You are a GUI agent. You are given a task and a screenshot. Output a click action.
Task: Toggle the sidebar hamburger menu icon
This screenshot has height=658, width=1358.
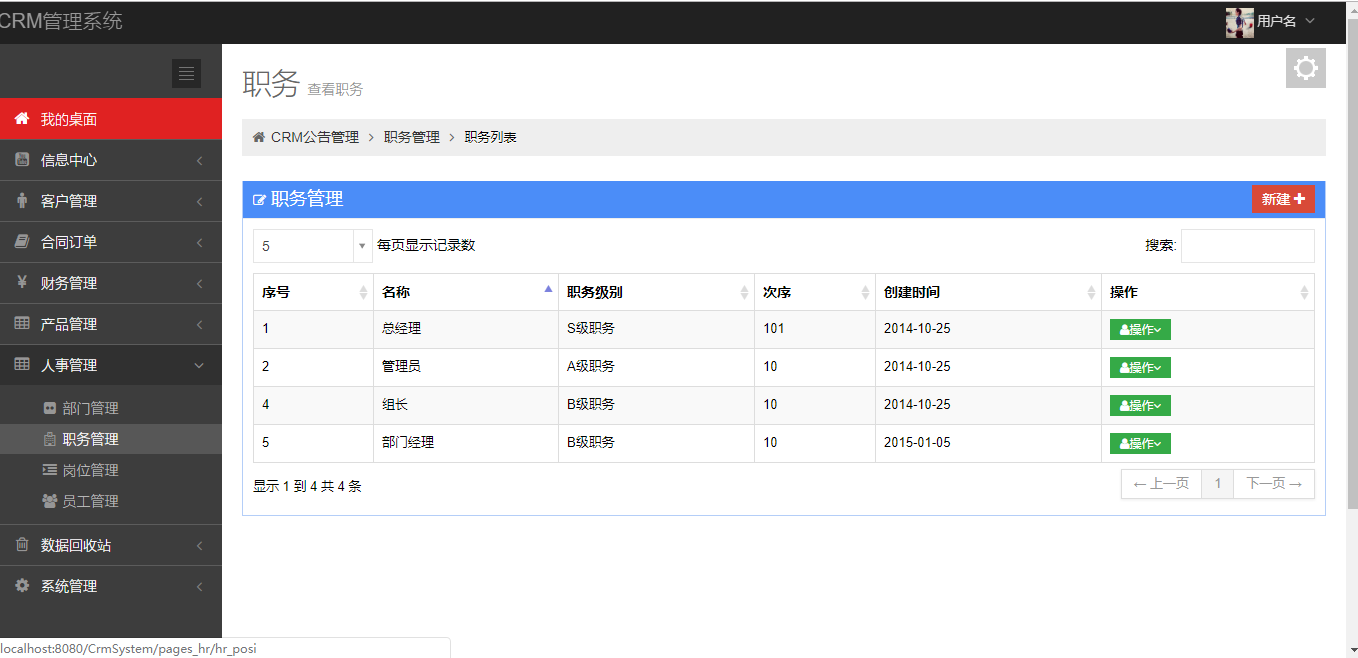pyautogui.click(x=186, y=73)
